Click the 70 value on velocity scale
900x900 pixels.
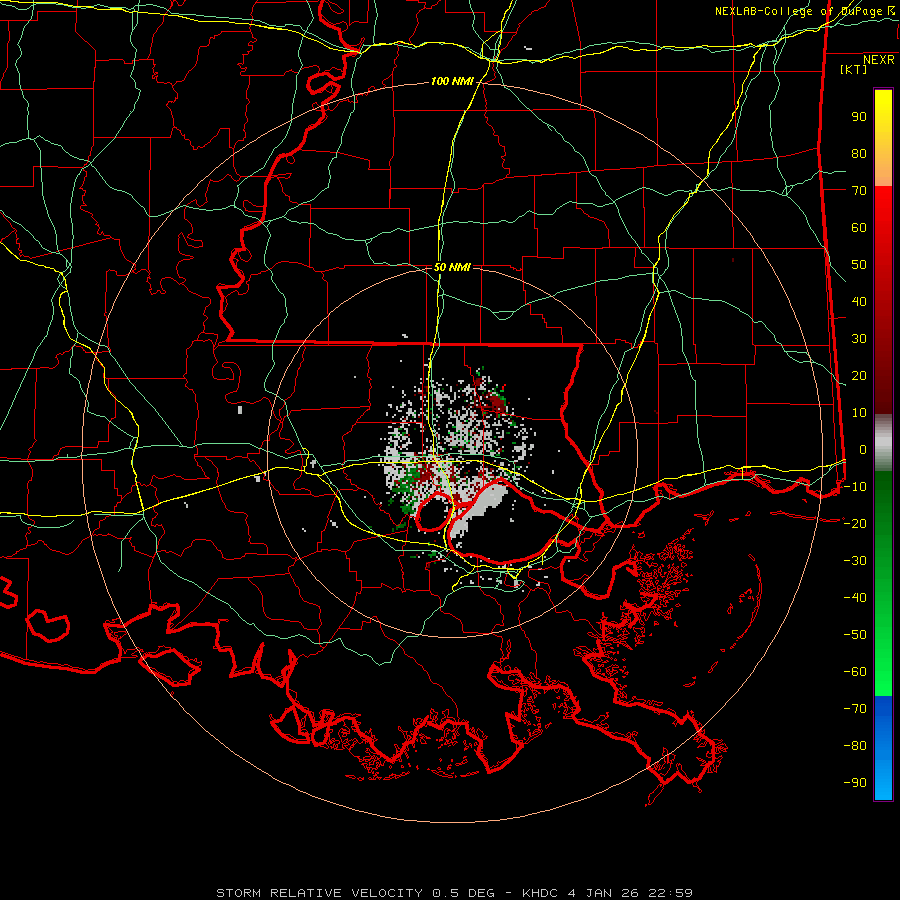click(x=859, y=191)
